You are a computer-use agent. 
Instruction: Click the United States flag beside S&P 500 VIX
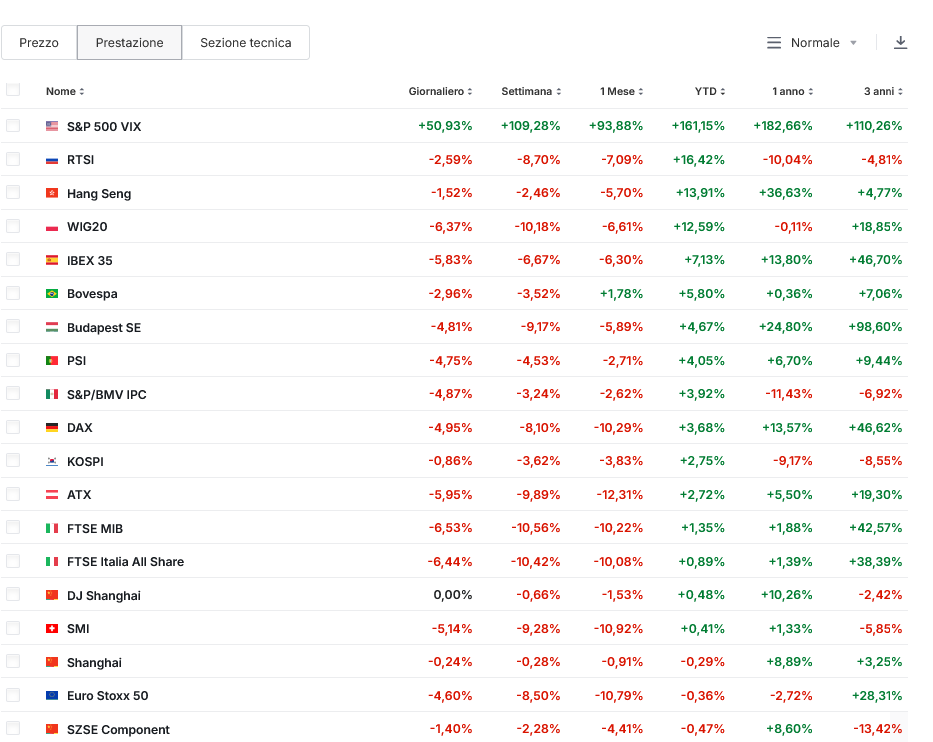52,126
